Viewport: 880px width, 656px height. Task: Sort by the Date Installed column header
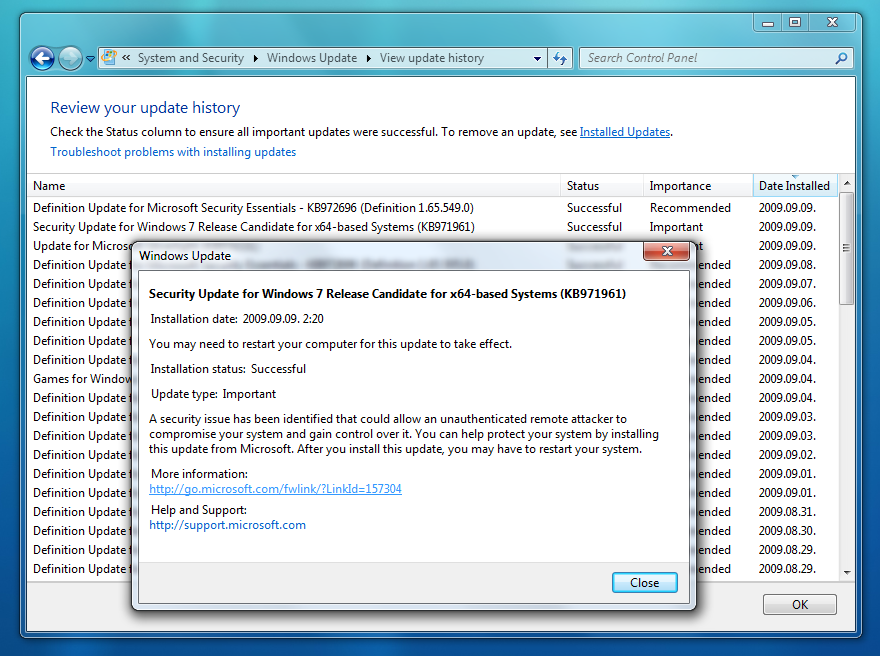coord(795,186)
